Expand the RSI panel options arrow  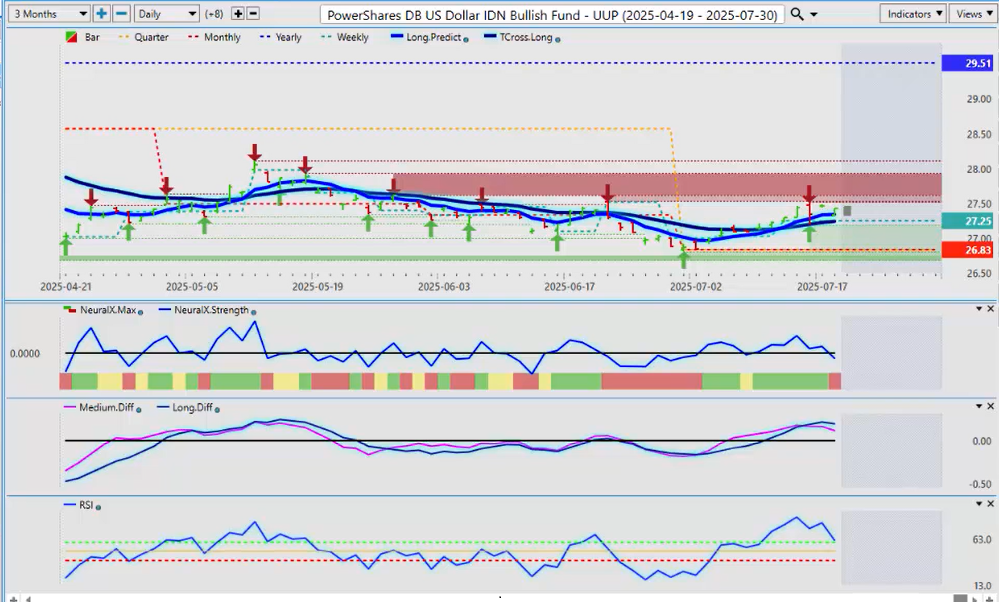coord(978,503)
